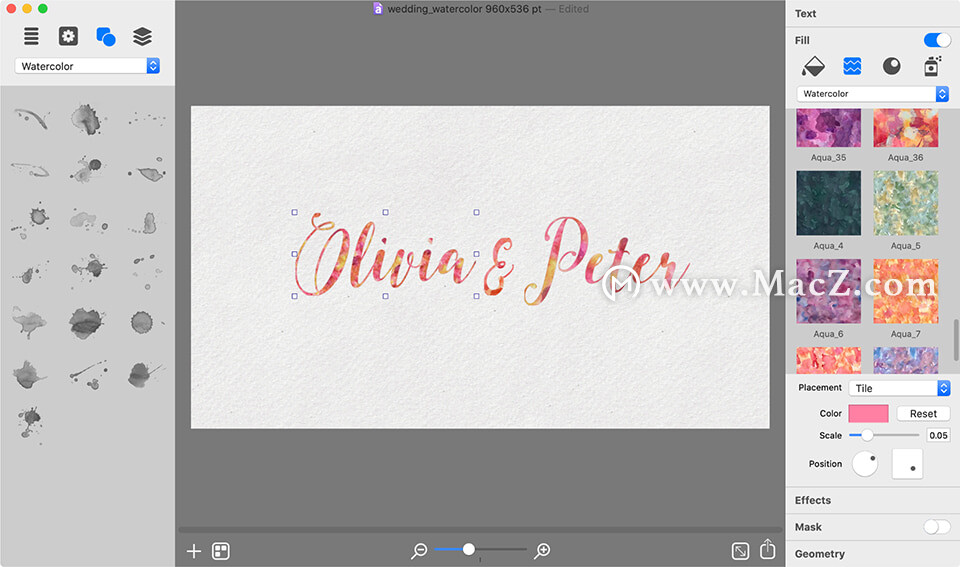The image size is (960, 567).
Task: Select the Aqua_5 texture thumbnail
Action: 906,203
